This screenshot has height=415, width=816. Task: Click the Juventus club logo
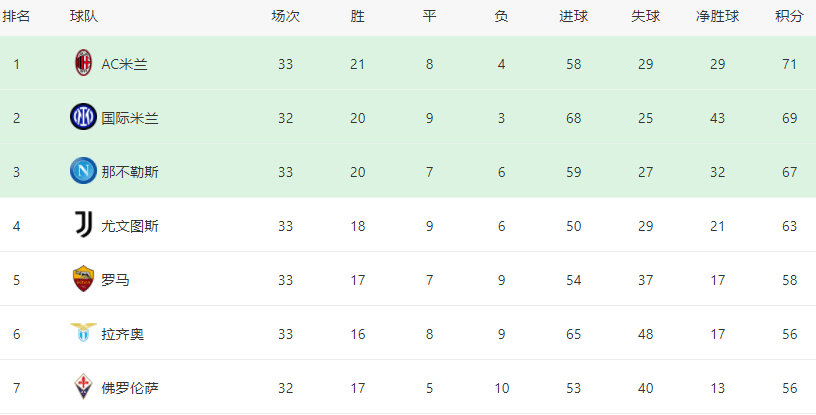(x=83, y=224)
